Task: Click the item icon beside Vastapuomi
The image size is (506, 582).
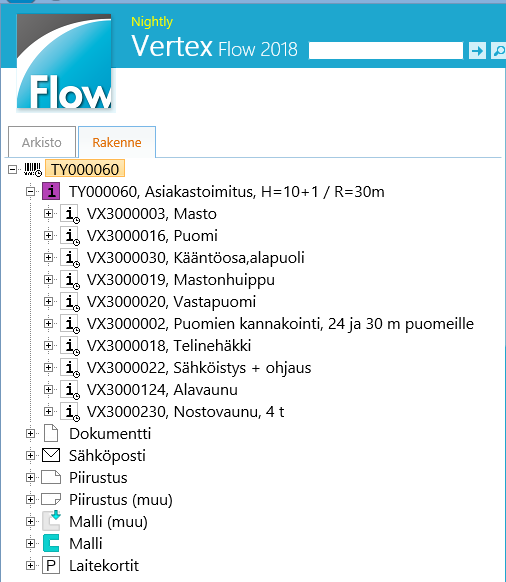Action: [x=69, y=302]
